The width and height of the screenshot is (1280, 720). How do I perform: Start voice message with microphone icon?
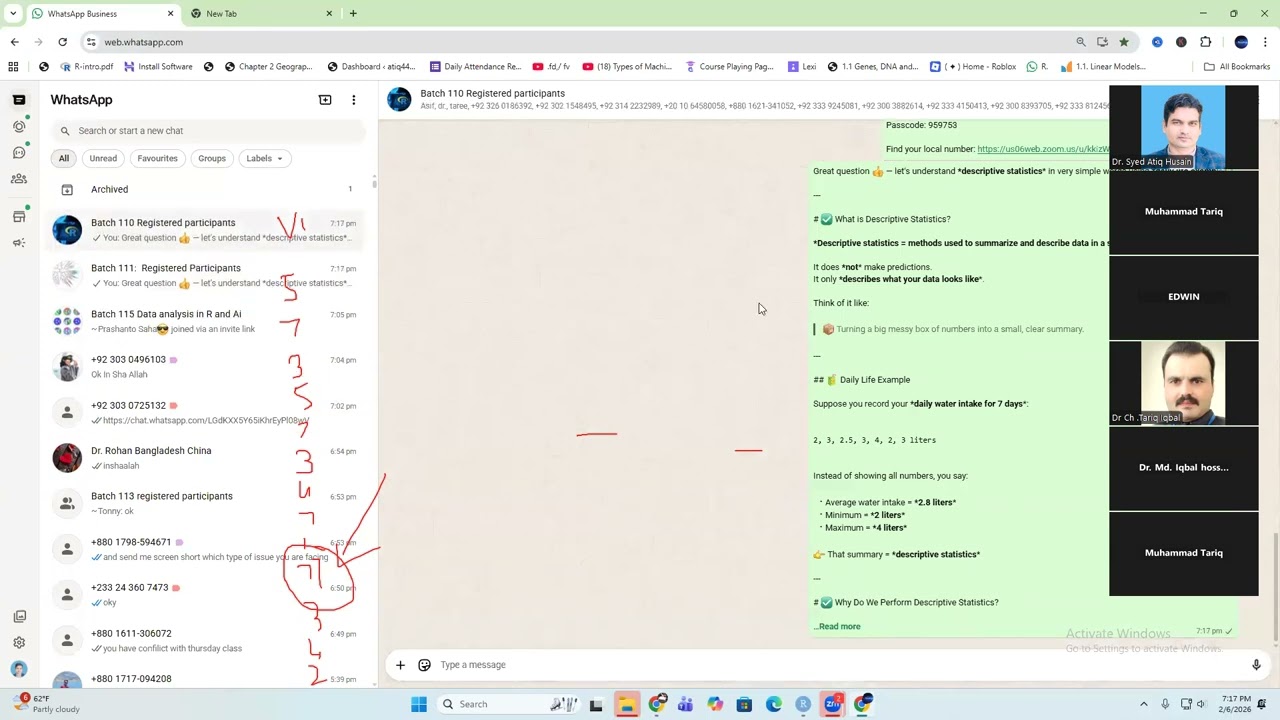click(1256, 665)
